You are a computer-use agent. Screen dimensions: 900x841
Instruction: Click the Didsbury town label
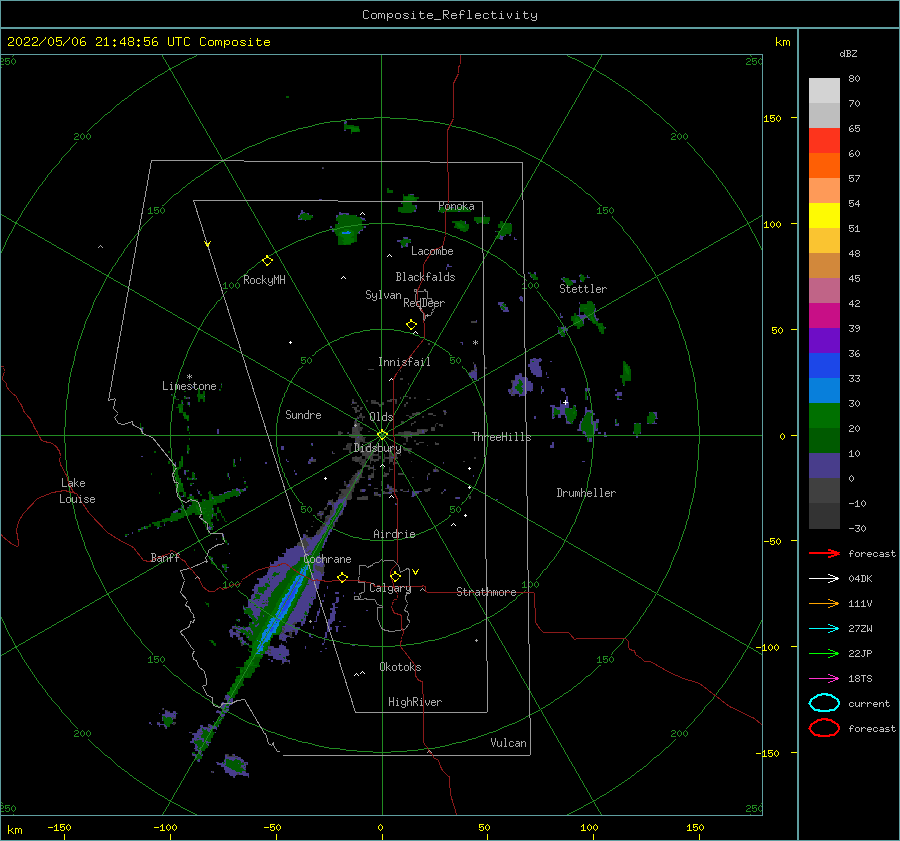(x=377, y=448)
